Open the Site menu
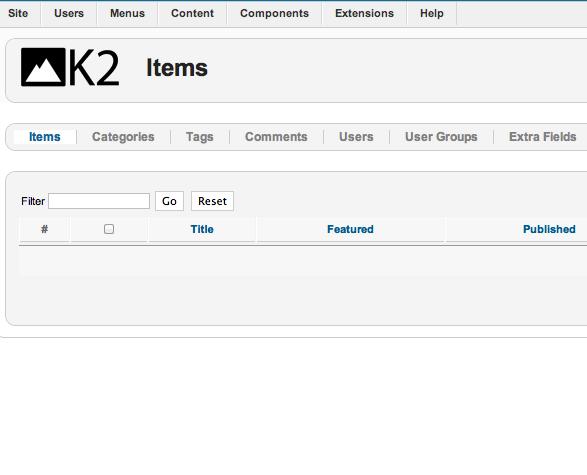Screen dimensions: 587x475 [18, 13]
